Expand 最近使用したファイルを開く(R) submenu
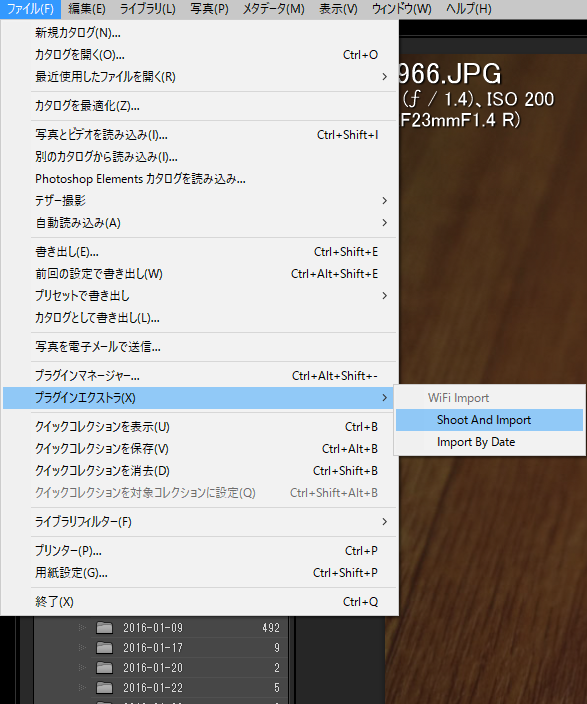The image size is (587, 704). click(199, 77)
